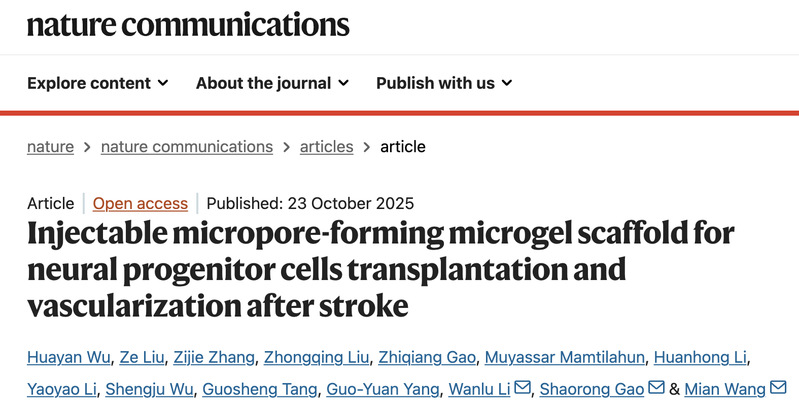This screenshot has height=416, width=799.
Task: Open the About the journal dropdown
Action: pyautogui.click(x=269, y=83)
